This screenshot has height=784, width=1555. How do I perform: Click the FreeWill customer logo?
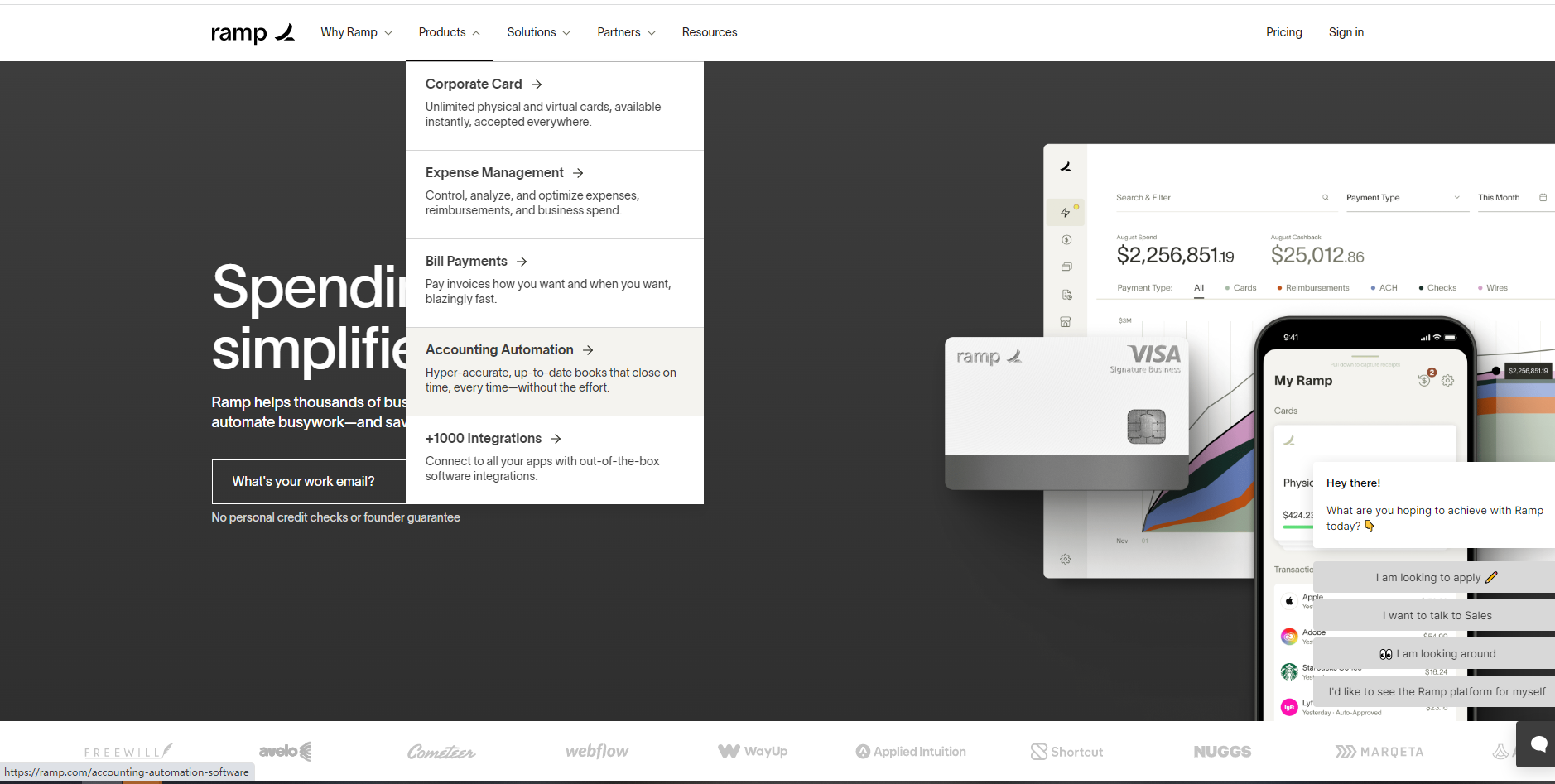tap(129, 752)
